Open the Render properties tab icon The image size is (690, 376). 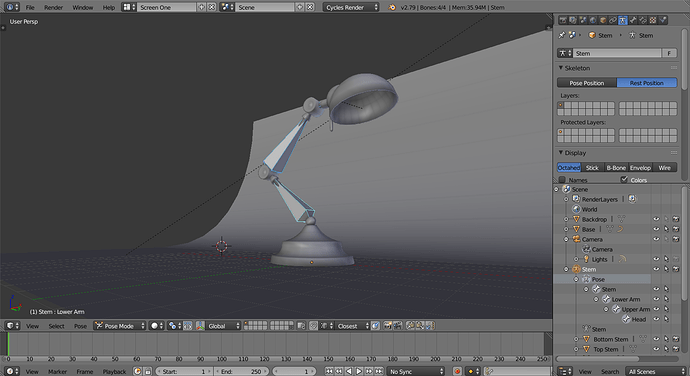click(x=563, y=20)
